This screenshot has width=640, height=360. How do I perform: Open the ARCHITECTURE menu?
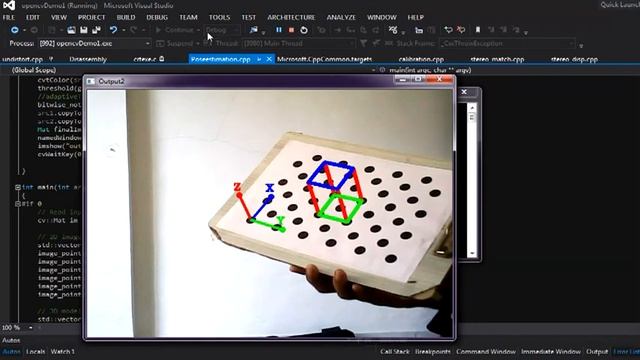click(291, 18)
